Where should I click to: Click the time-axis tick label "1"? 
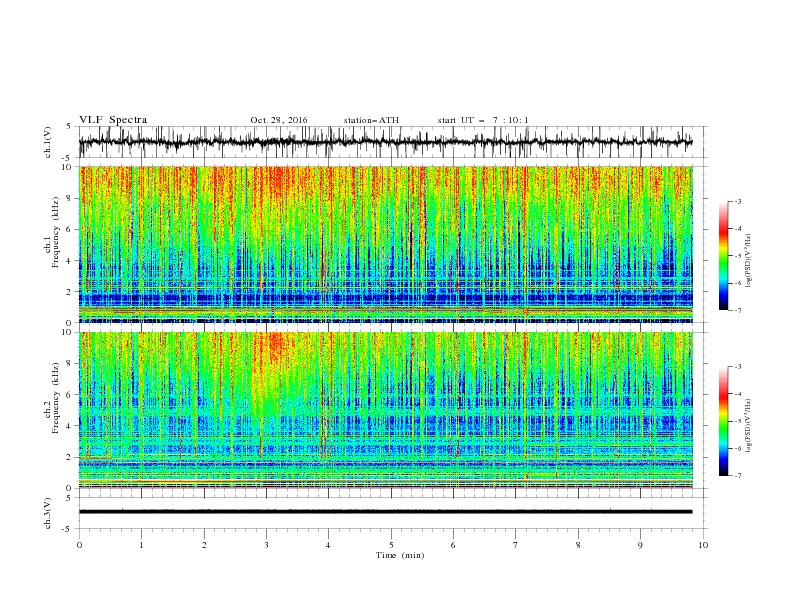[x=141, y=545]
